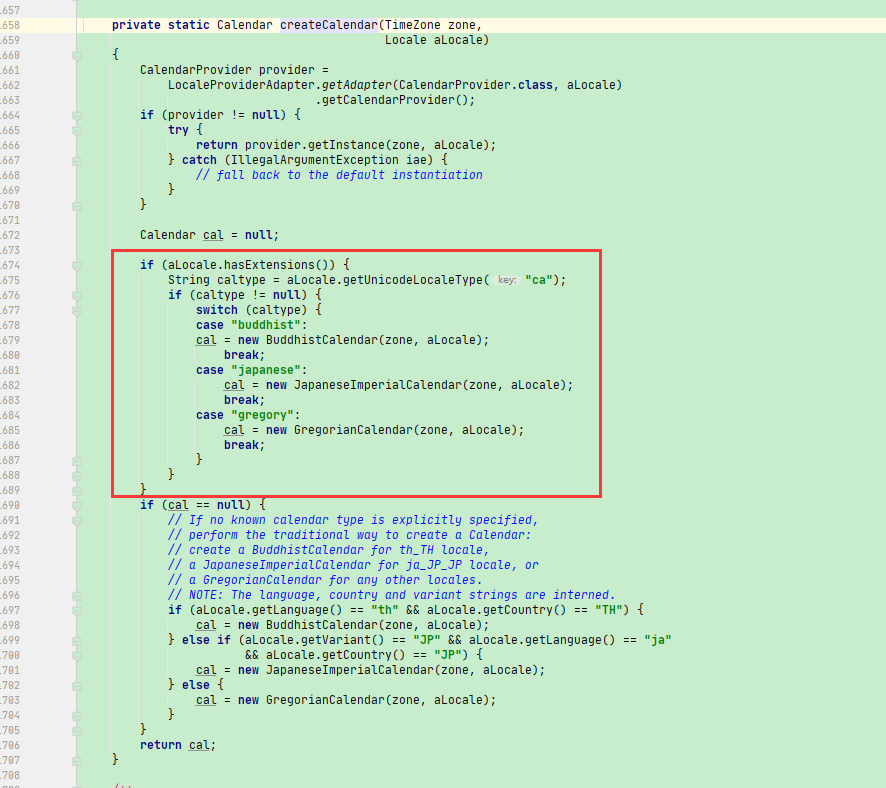886x788 pixels.
Task: Click 'aLocale.getVariant()' call
Action: (x=315, y=640)
